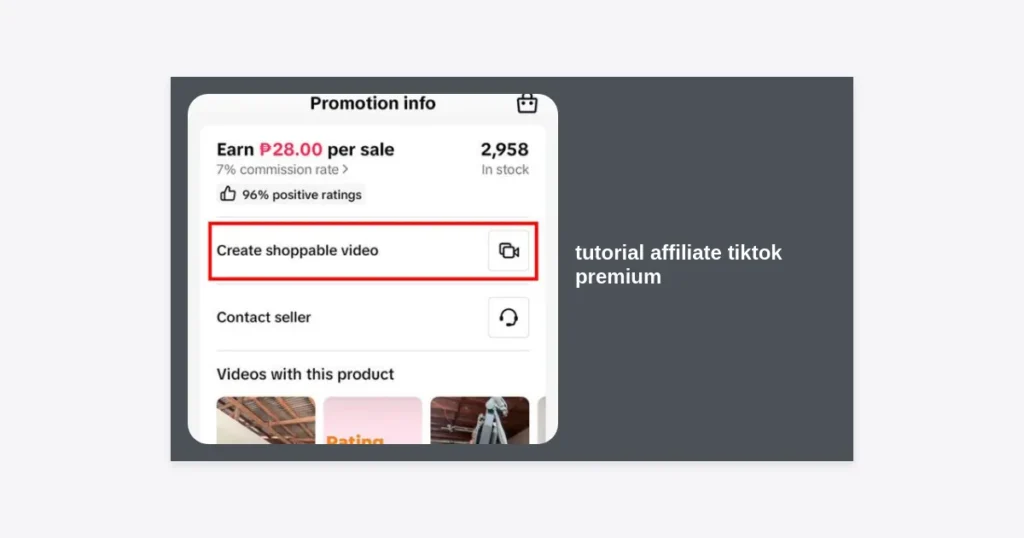Click the tutorial affiliate tiktok premium caption
Image resolution: width=1024 pixels, height=538 pixels.
click(x=678, y=264)
